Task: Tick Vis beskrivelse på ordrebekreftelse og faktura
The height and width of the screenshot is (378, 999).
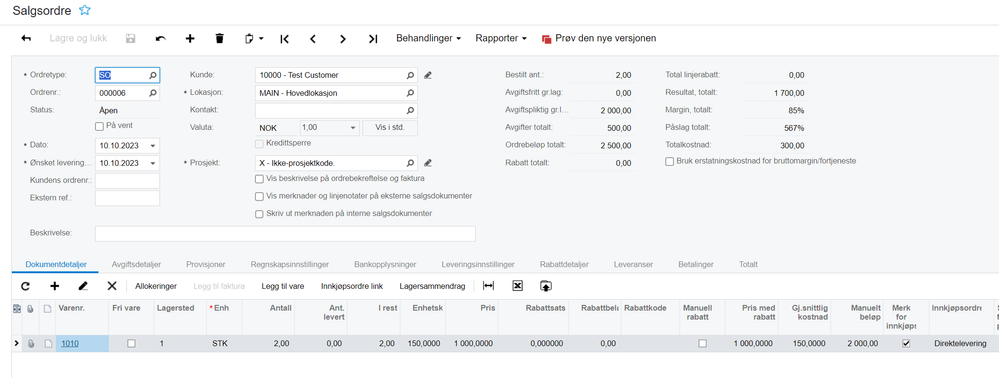Action: coord(259,179)
